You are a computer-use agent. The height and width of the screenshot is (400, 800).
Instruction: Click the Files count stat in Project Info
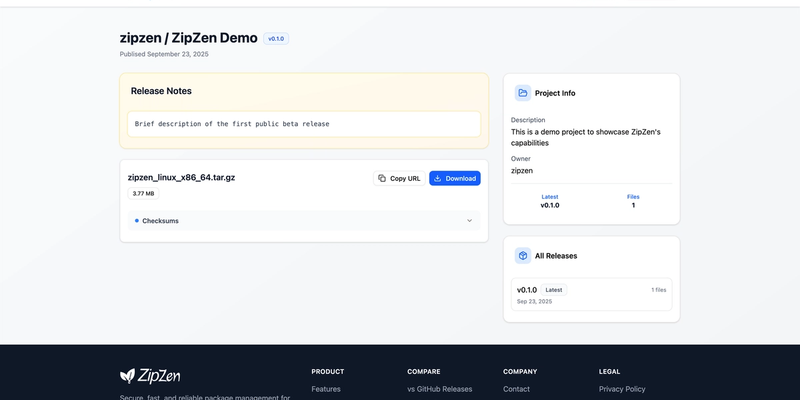click(633, 201)
